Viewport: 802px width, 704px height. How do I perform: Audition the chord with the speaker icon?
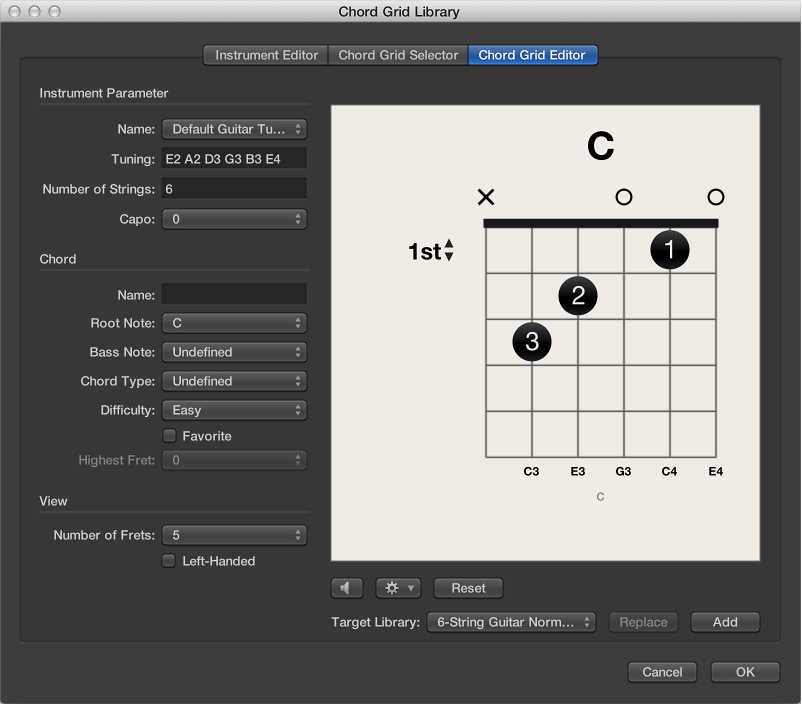[x=346, y=588]
